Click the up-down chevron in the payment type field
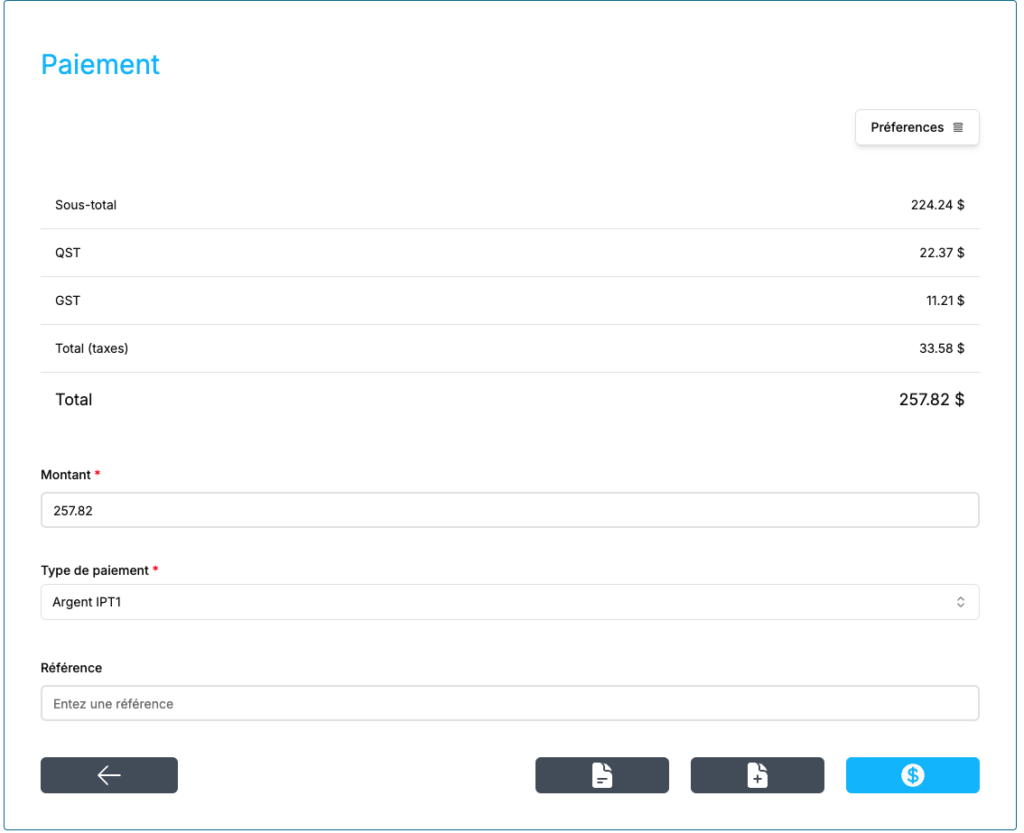Screen dimensions: 1024x833 click(x=960, y=602)
